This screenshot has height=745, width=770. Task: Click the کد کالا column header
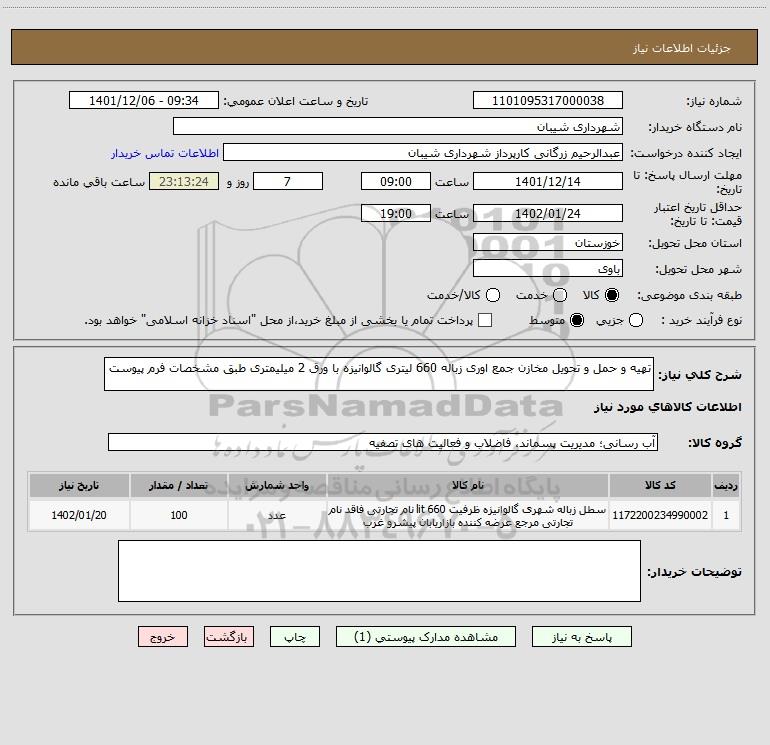point(660,485)
